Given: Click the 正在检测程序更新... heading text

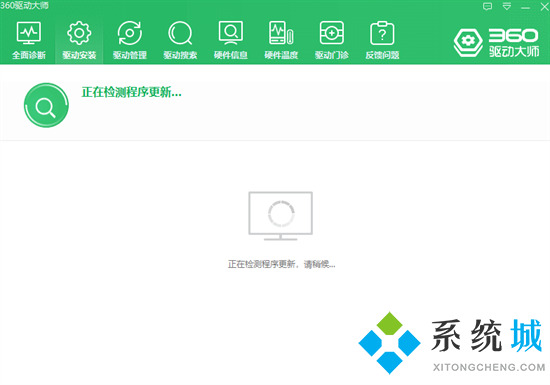Looking at the screenshot, I should [132, 92].
